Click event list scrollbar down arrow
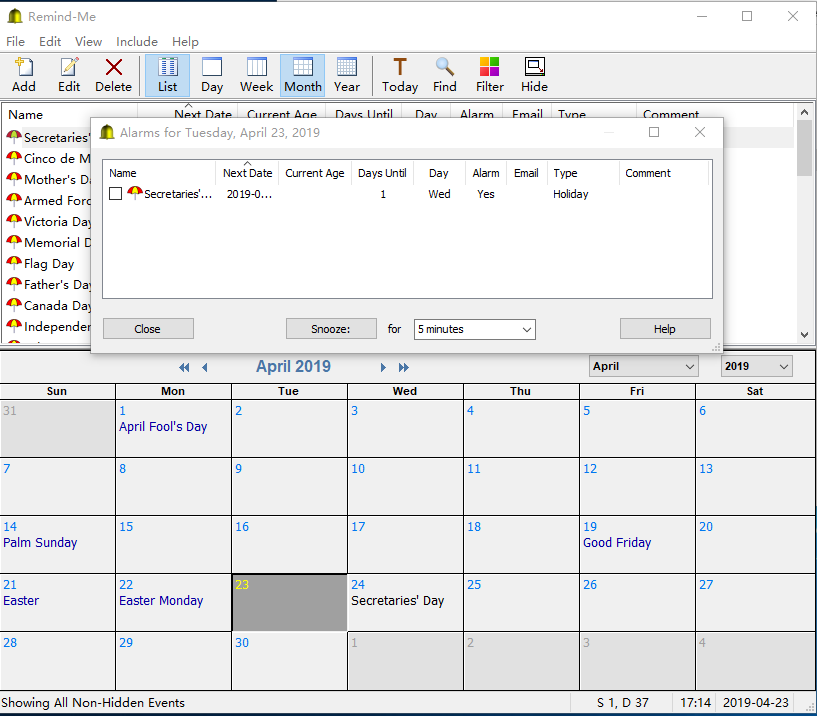Viewport: 817px width, 716px height. (804, 335)
